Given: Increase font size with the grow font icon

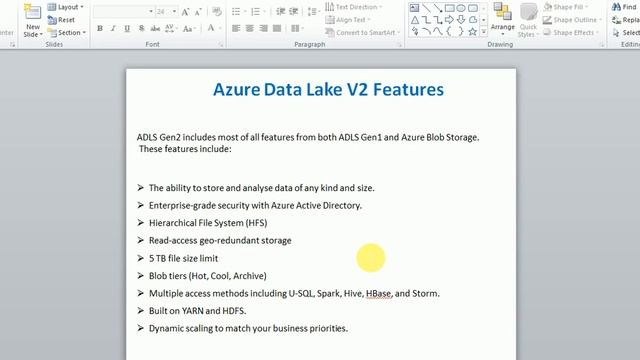Looking at the screenshot, I should [185, 12].
